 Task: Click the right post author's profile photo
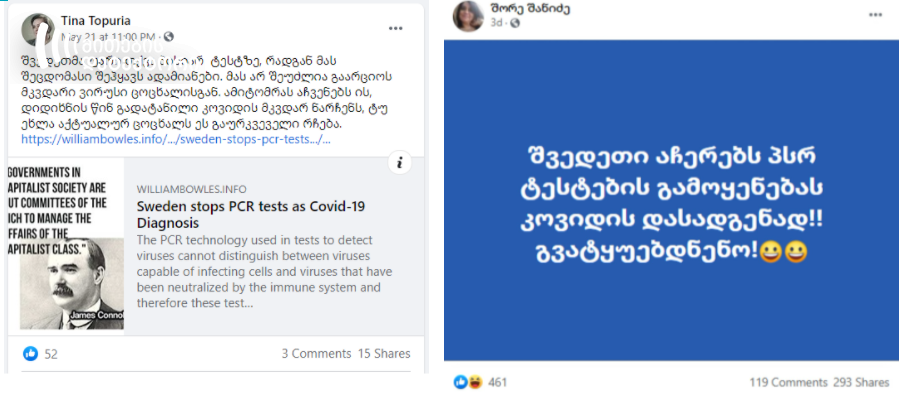(468, 16)
